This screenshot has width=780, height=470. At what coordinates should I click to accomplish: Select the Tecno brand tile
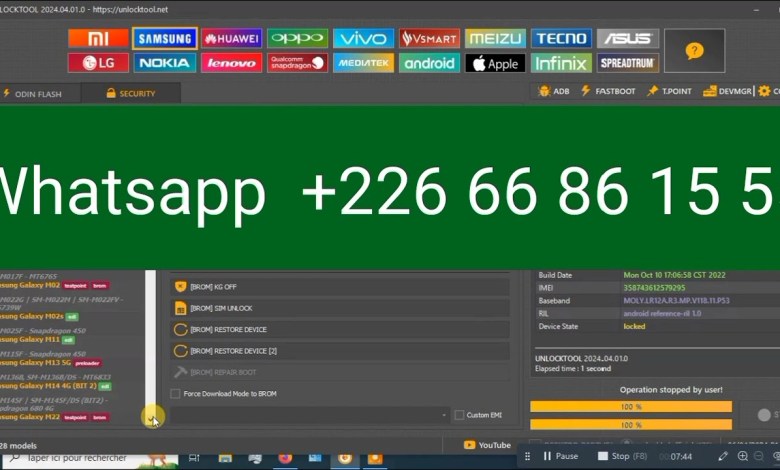pos(561,38)
